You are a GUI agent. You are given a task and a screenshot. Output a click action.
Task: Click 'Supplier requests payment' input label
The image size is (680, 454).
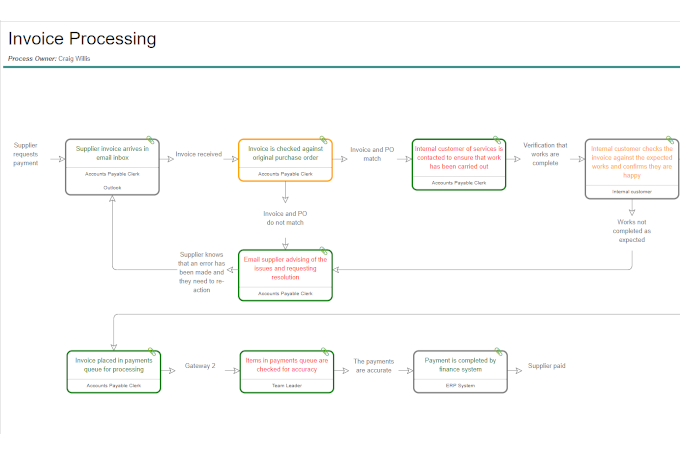26,154
